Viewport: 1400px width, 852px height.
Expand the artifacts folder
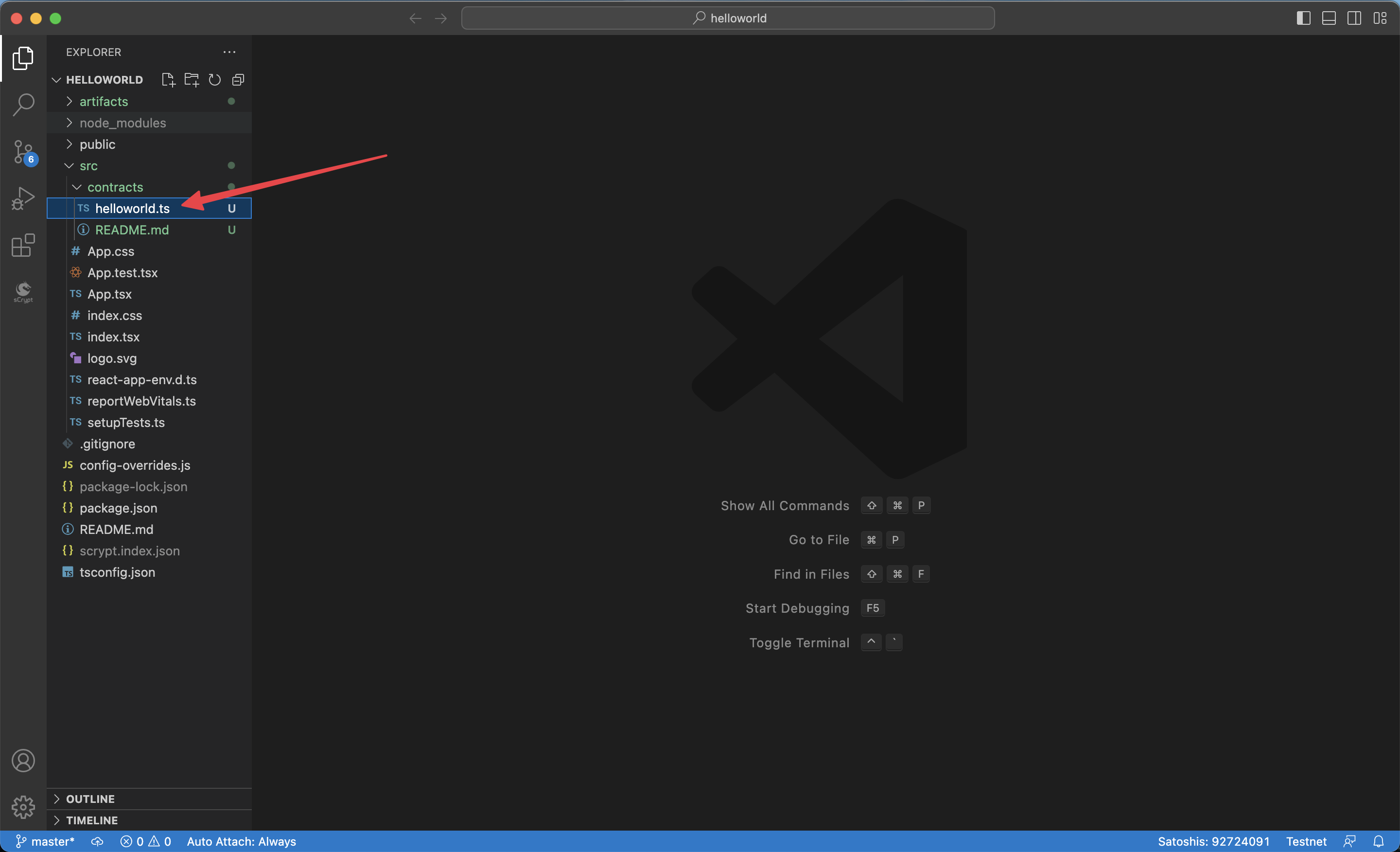click(x=104, y=101)
